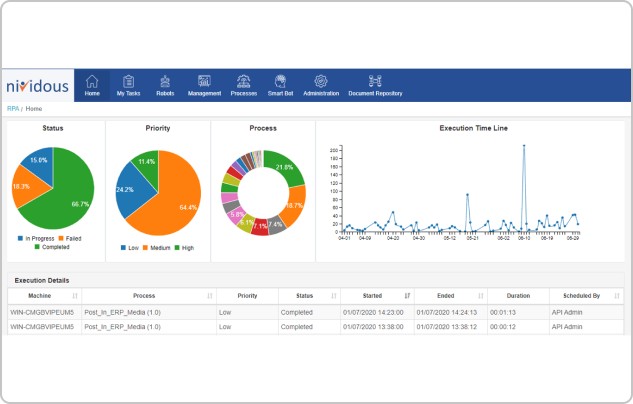Screen dimensions: 633x404
Task: Select the 11.4% High priority slice
Action: pos(148,163)
